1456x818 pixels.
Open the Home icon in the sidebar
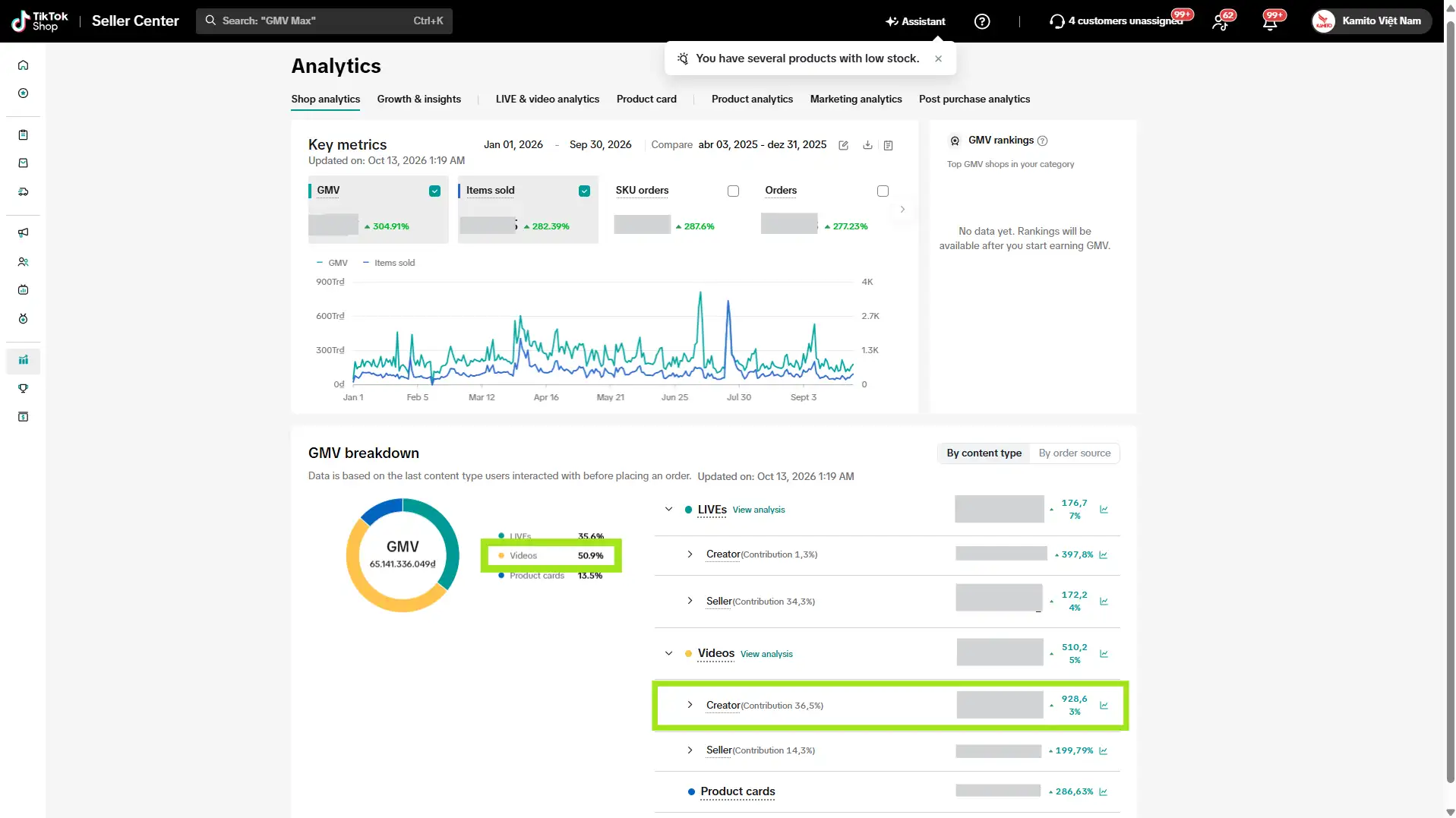[24, 65]
